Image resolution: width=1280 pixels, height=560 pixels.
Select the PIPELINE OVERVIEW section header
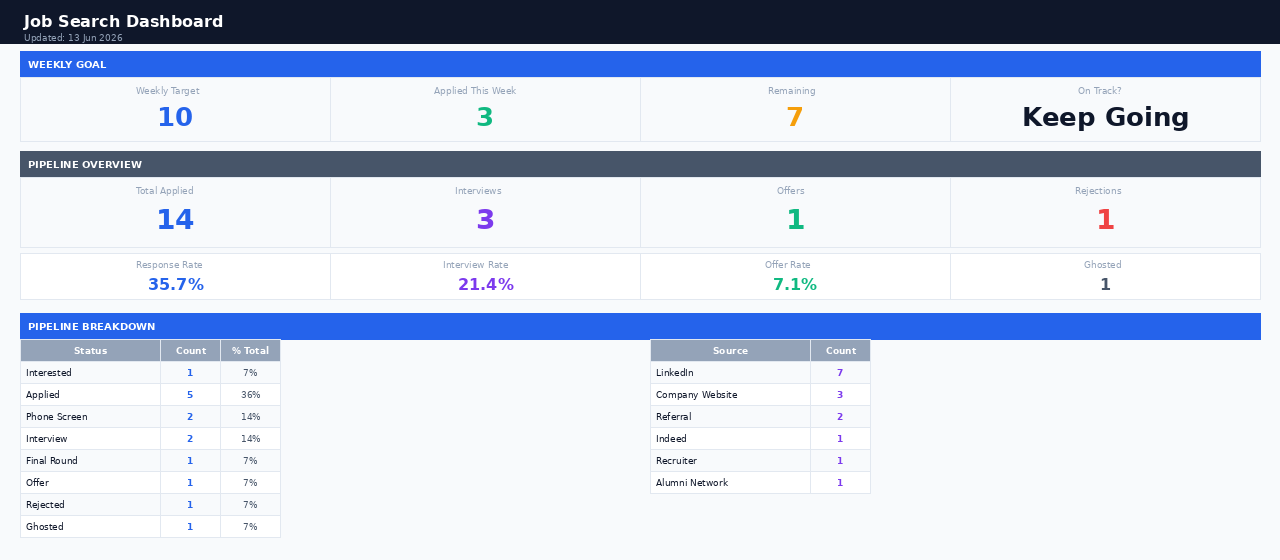click(x=640, y=164)
